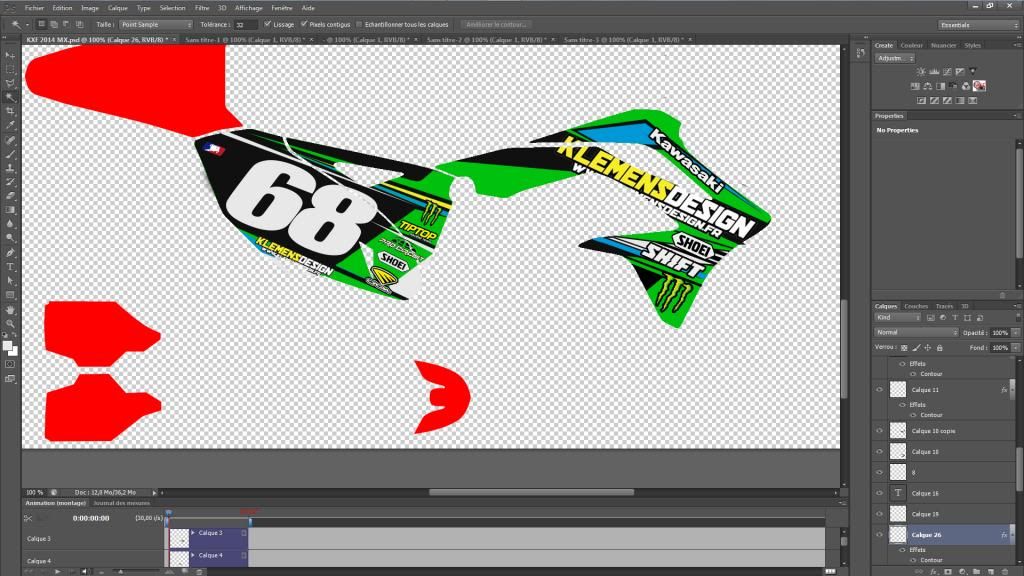Open the Essentials workspace dropdown
Screen dimensions: 1024x576
[x=978, y=24]
